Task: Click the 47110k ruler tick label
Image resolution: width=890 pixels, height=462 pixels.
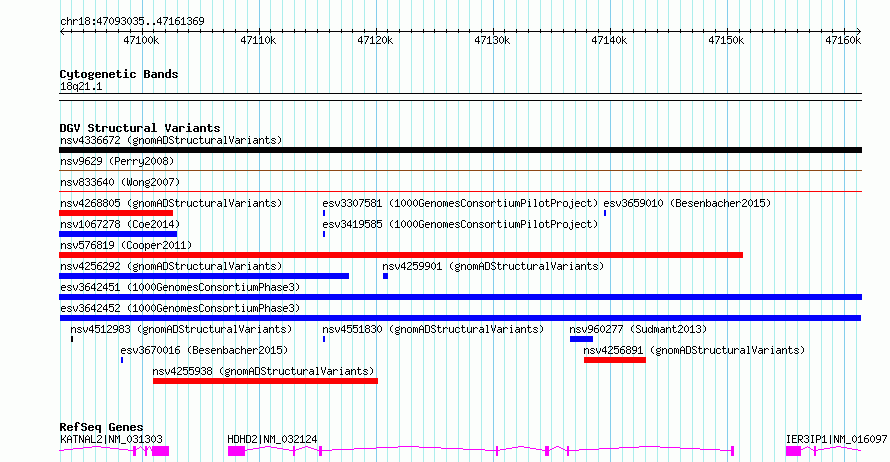Action: point(258,40)
